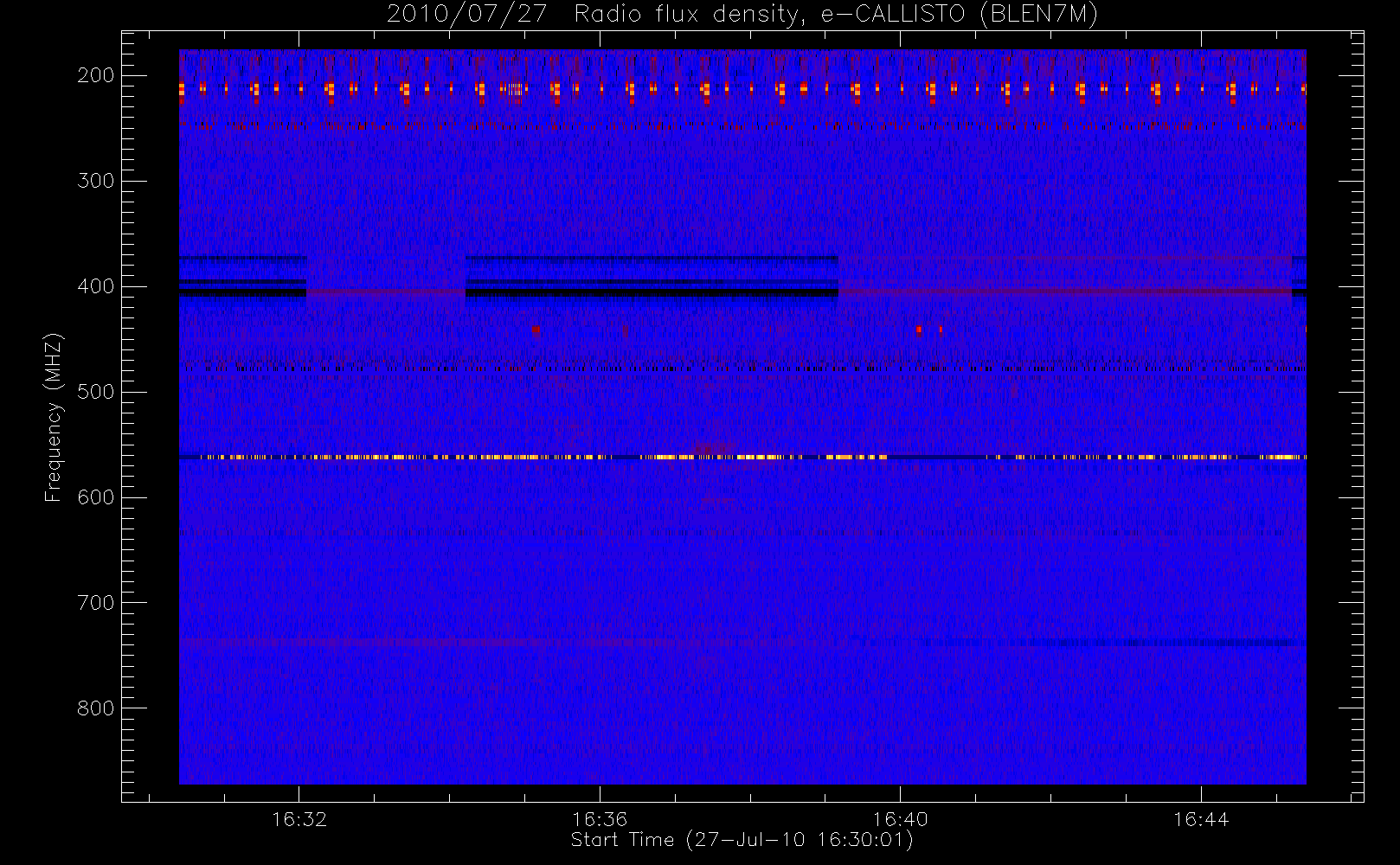Screen dimensions: 1400x865
Task: Click the 16:44 time axis label
Action: coord(1201,819)
